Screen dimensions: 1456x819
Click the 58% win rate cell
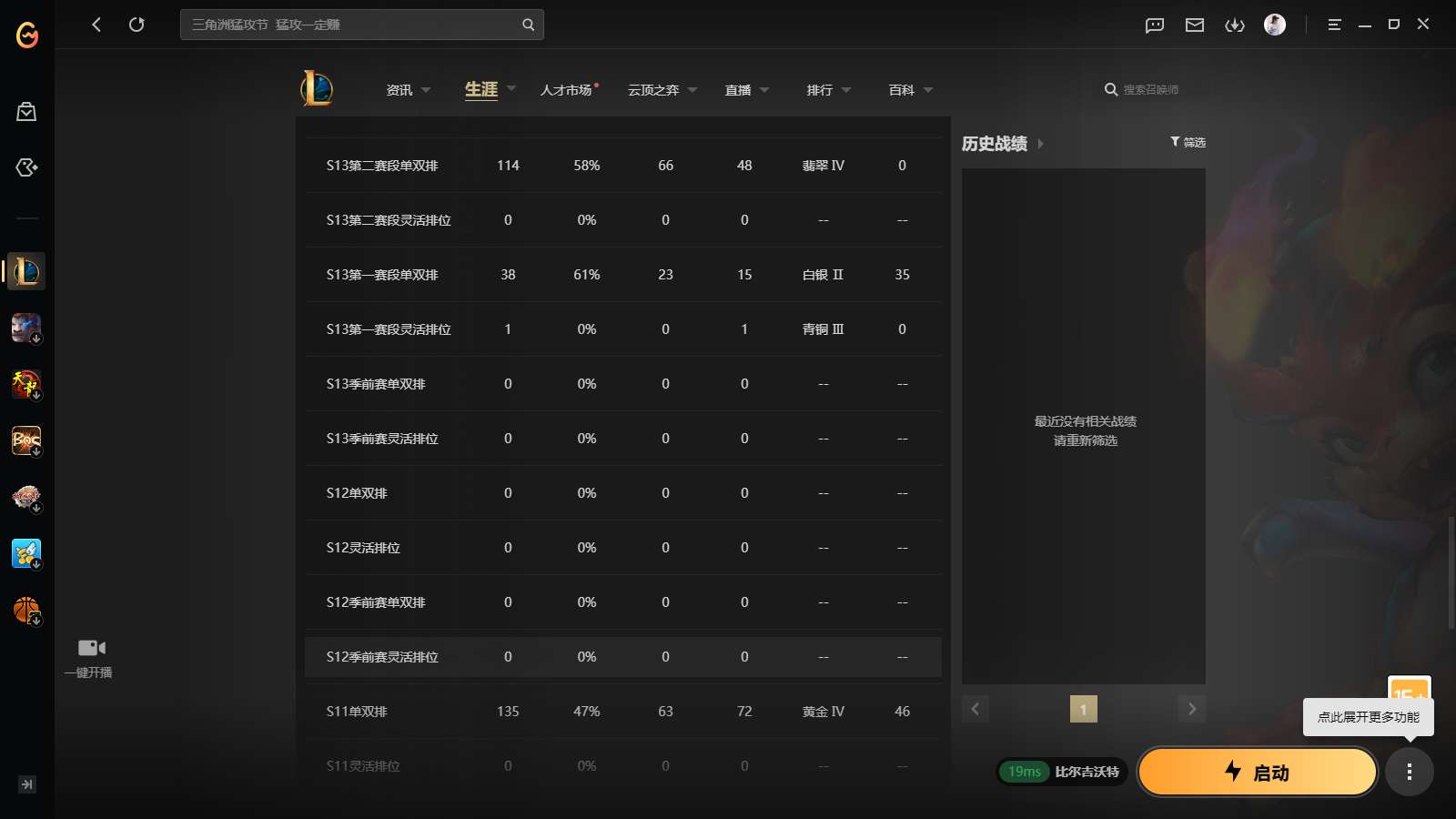pyautogui.click(x=587, y=166)
